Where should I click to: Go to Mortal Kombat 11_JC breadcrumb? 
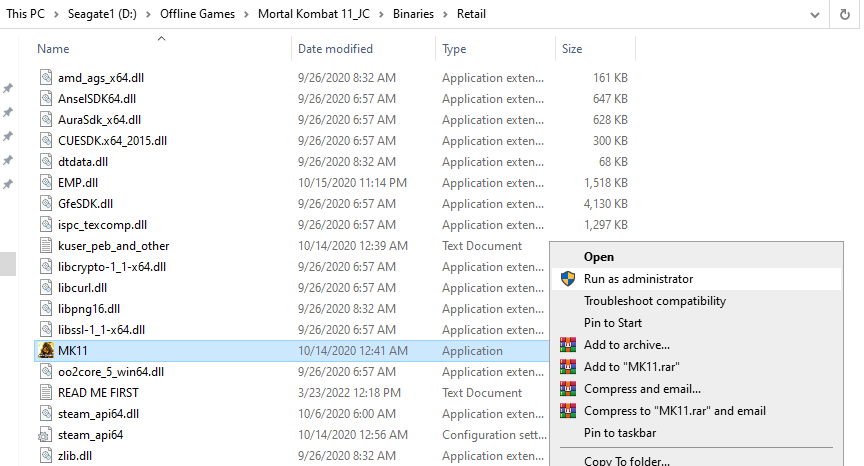[314, 14]
